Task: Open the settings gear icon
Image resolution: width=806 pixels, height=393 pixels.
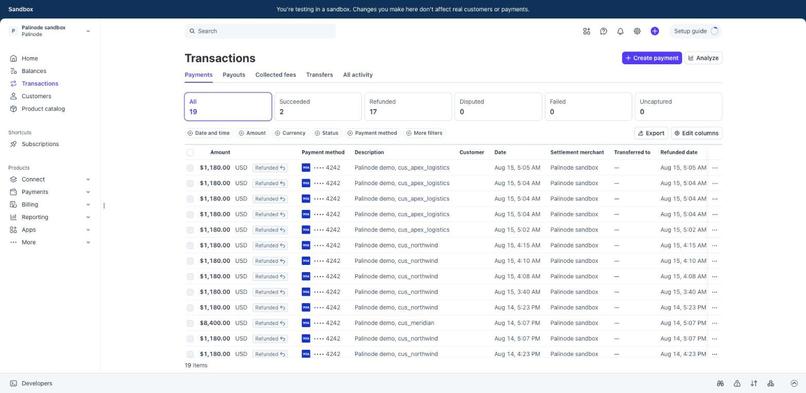Action: pyautogui.click(x=637, y=31)
